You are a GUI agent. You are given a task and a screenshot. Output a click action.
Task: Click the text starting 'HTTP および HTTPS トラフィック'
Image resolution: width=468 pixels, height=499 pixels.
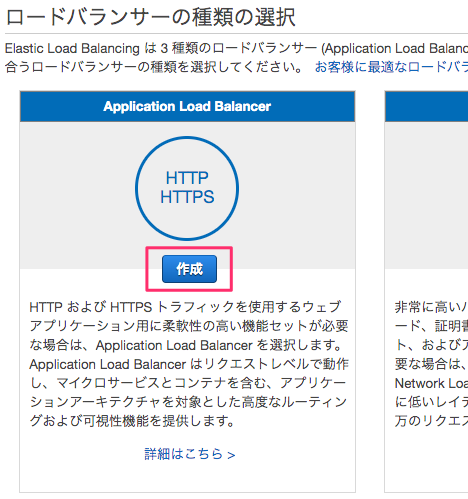(189, 364)
